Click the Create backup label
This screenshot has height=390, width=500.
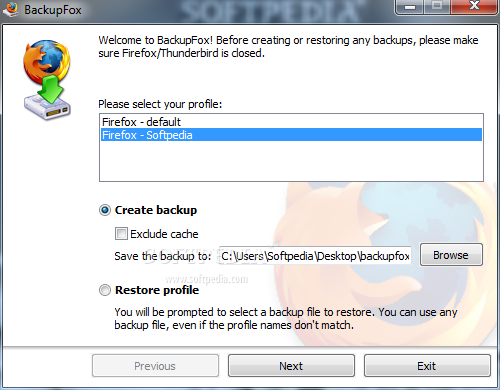point(156,210)
